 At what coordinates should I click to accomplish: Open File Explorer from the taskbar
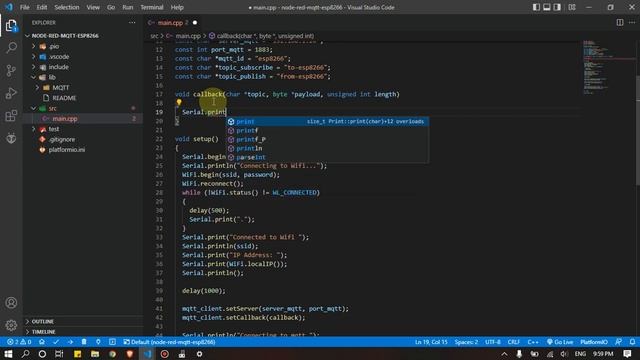point(95,354)
